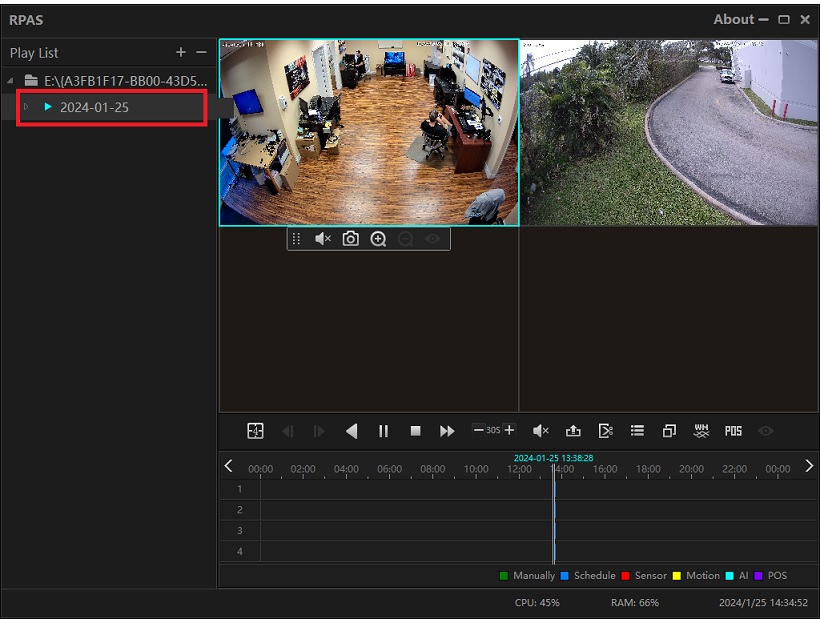
Task: Click the timeline playhead marker at 13:38:28
Action: 554,515
